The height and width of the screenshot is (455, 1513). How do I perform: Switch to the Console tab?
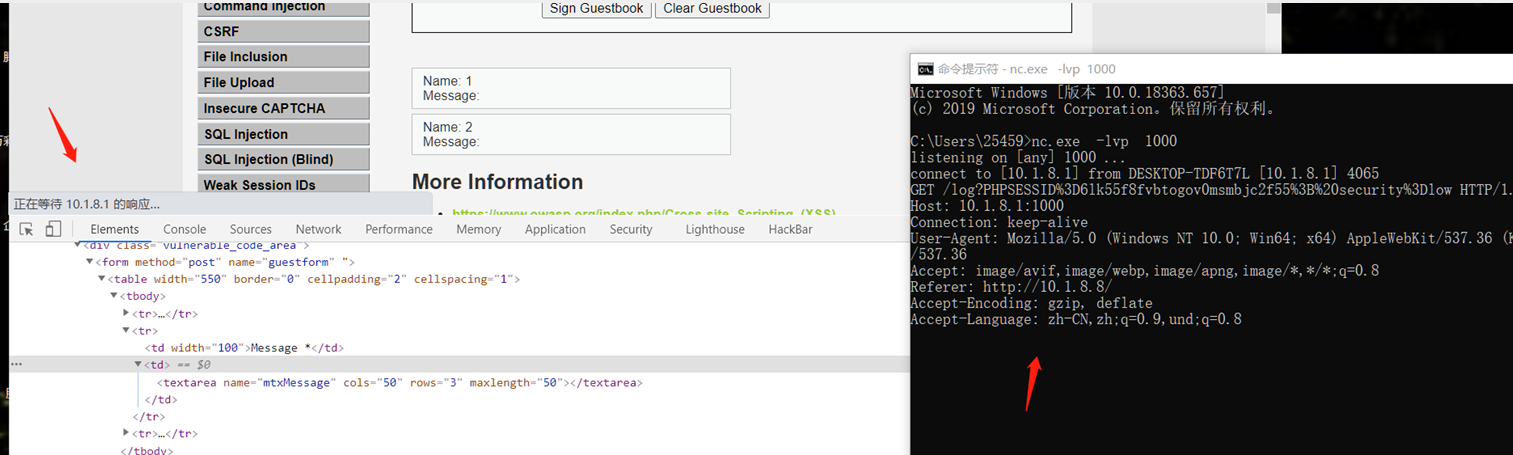184,229
